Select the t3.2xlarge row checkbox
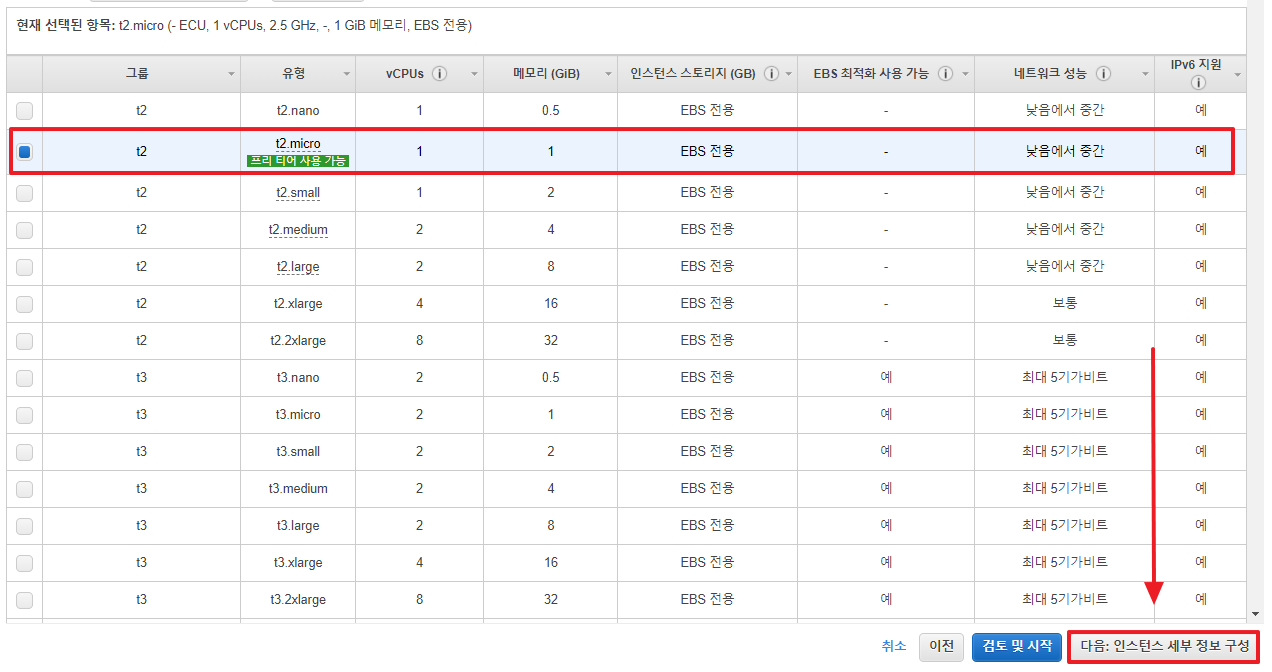Image resolution: width=1272 pixels, height=672 pixels. click(24, 600)
